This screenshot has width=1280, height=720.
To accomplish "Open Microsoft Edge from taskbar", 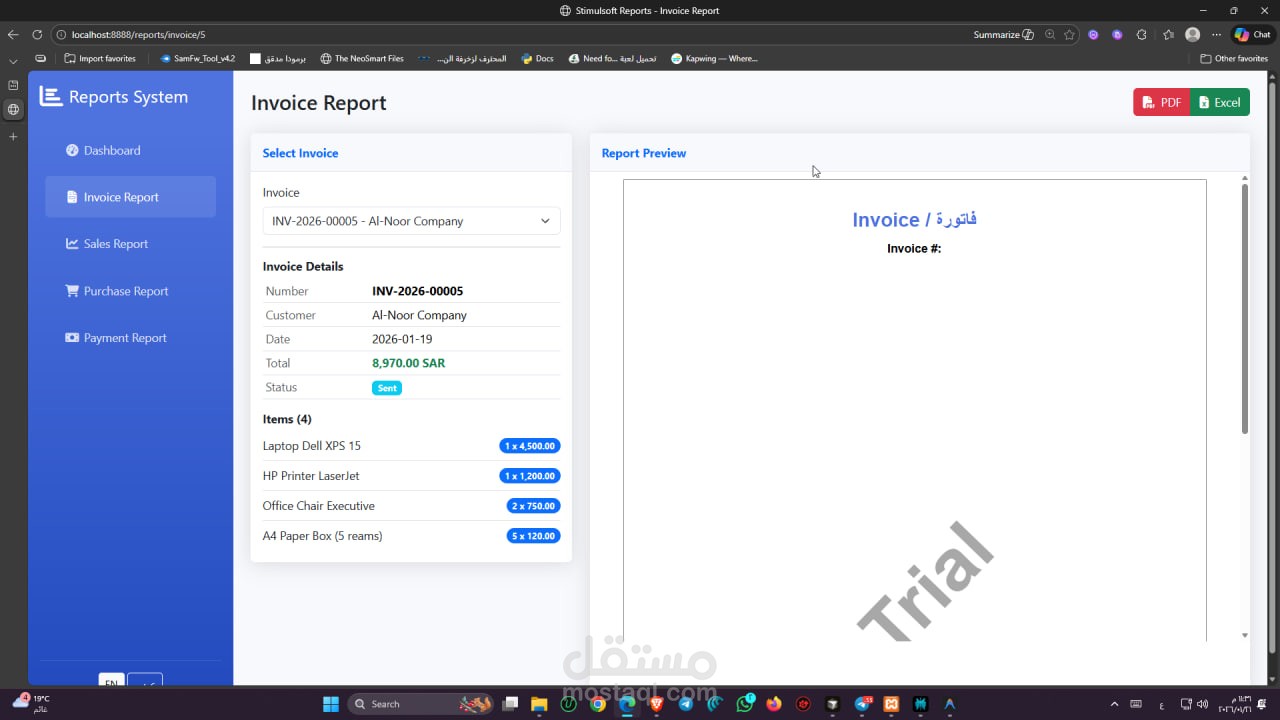I will [627, 704].
